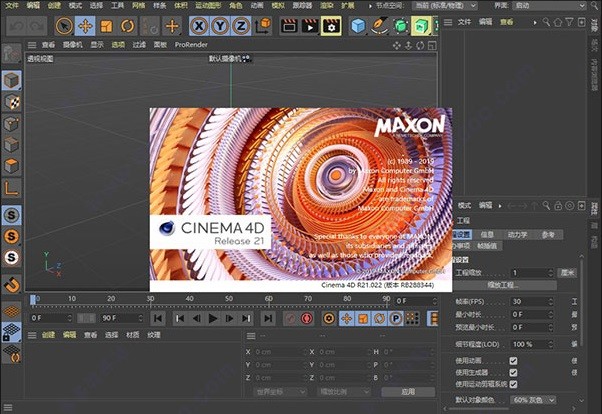The height and width of the screenshot is (414, 602).
Task: Click the plus-shaped tool icon in top toolbar
Action: click(x=172, y=26)
